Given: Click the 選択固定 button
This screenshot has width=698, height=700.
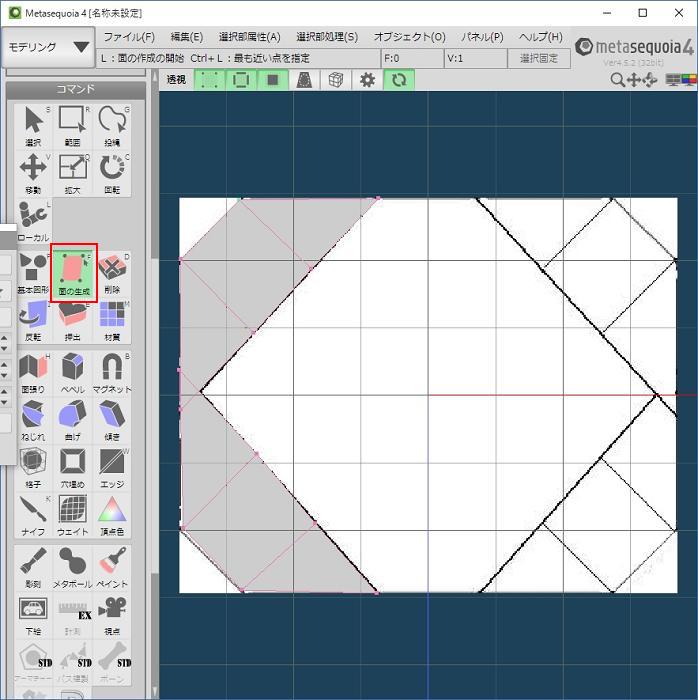Looking at the screenshot, I should (541, 59).
